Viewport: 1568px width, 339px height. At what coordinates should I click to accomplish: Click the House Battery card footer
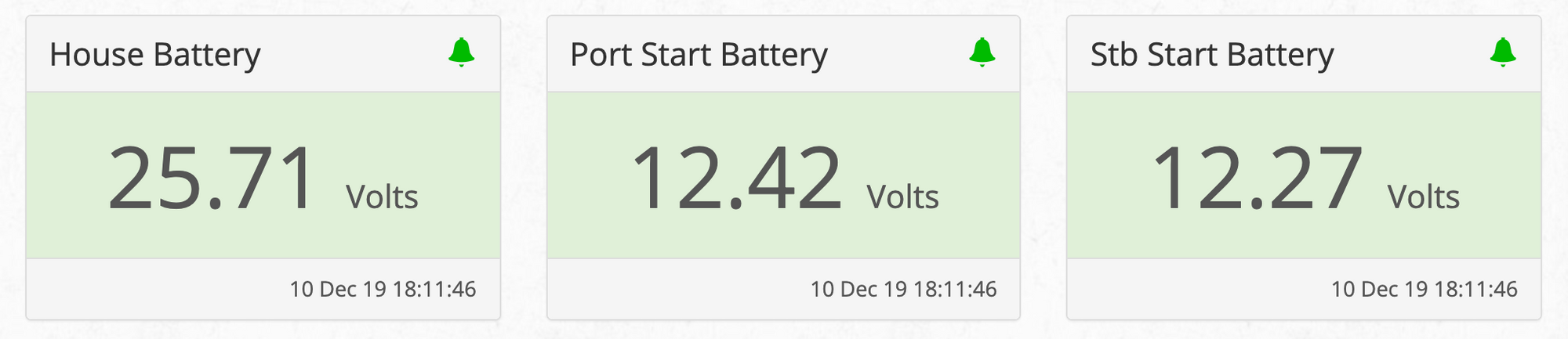point(263,289)
